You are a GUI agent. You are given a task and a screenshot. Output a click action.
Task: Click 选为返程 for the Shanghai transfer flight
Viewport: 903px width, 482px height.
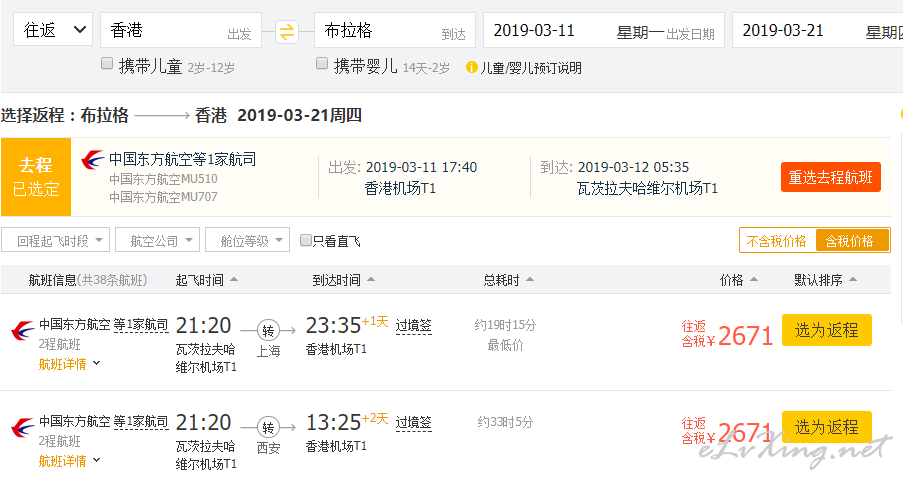[x=826, y=329]
